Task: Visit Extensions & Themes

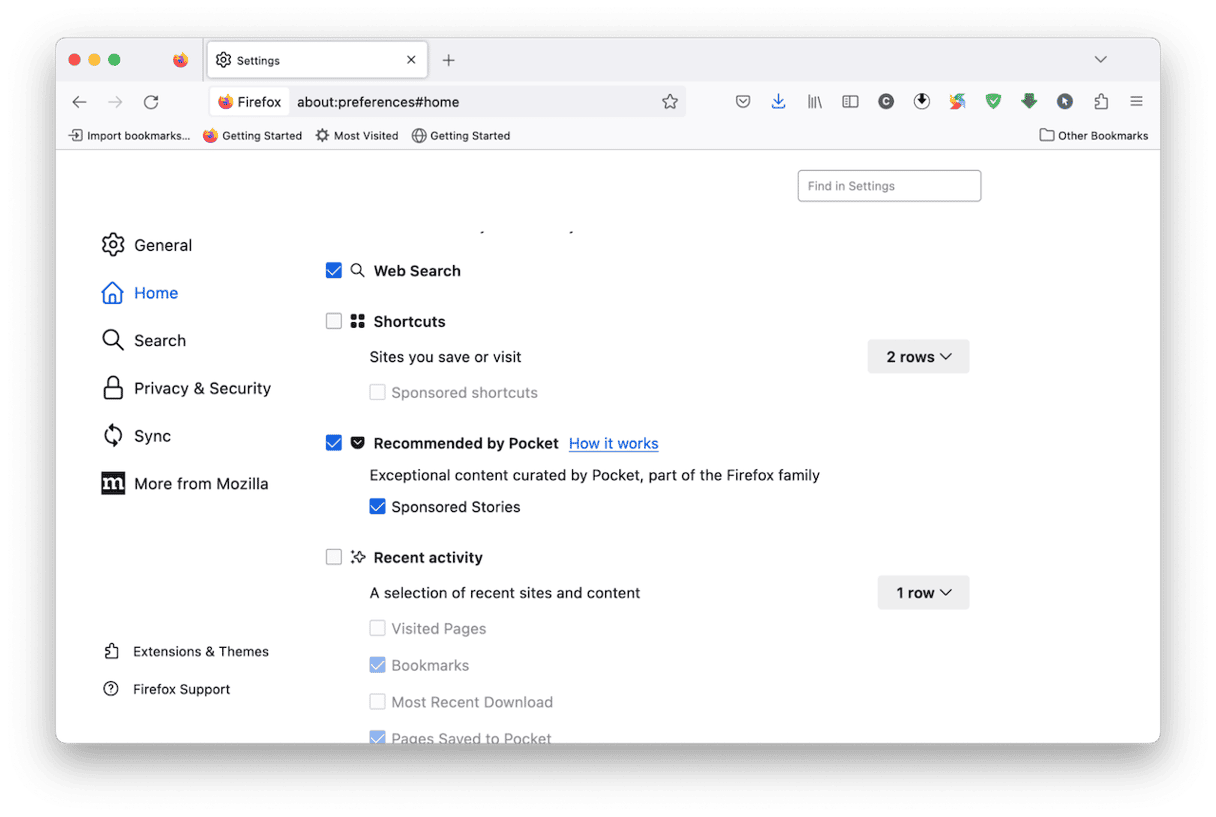Action: pos(201,651)
